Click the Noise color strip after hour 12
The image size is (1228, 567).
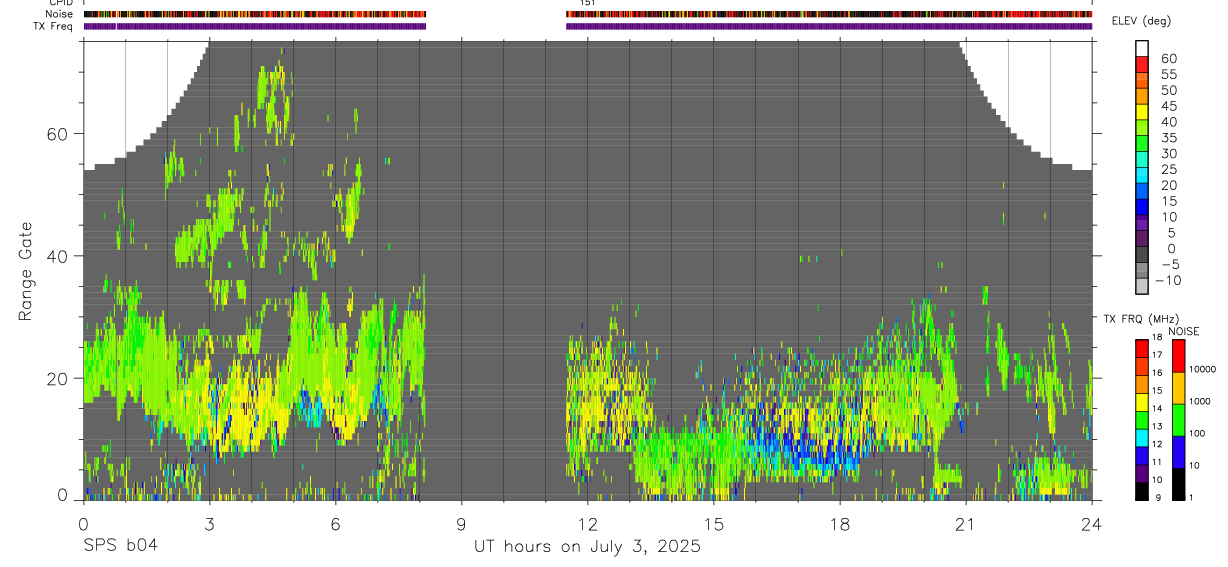829,14
